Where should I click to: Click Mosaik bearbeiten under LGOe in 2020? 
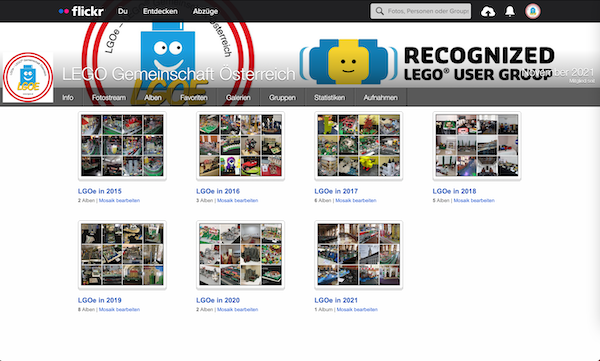tap(238, 310)
